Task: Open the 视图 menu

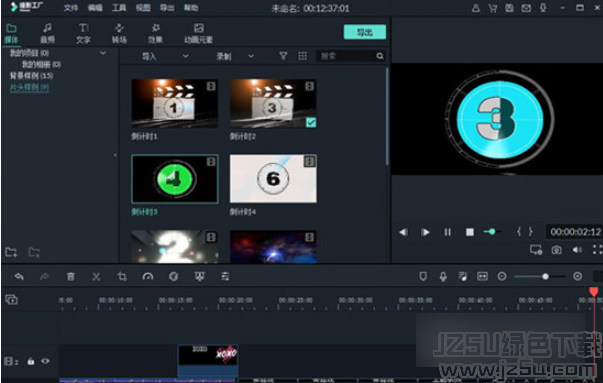Action: [143, 8]
